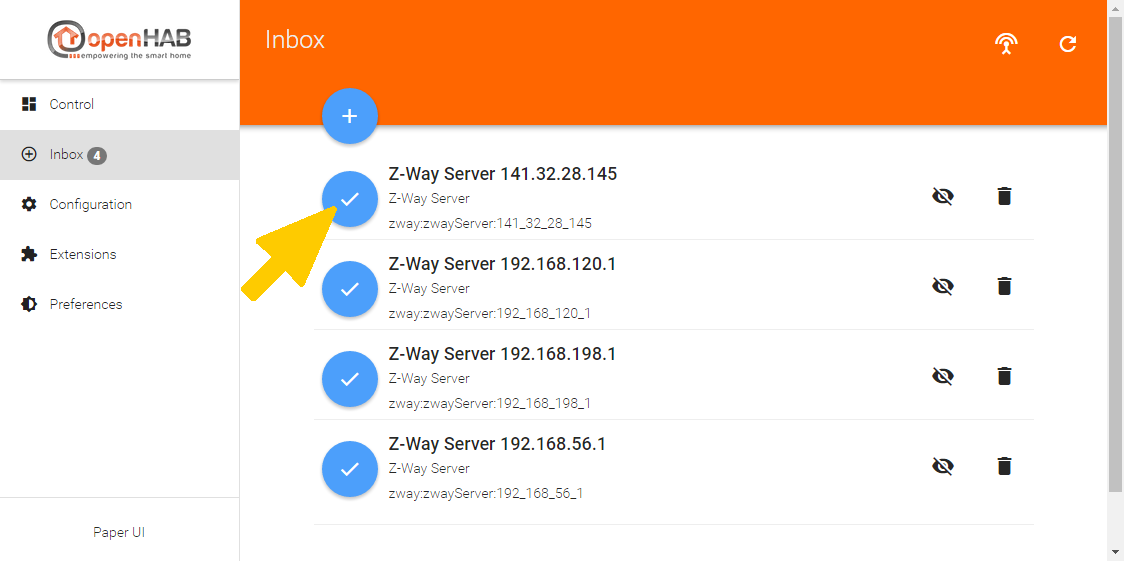
Task: Click the discovery scan antenna icon
Action: 1006,44
